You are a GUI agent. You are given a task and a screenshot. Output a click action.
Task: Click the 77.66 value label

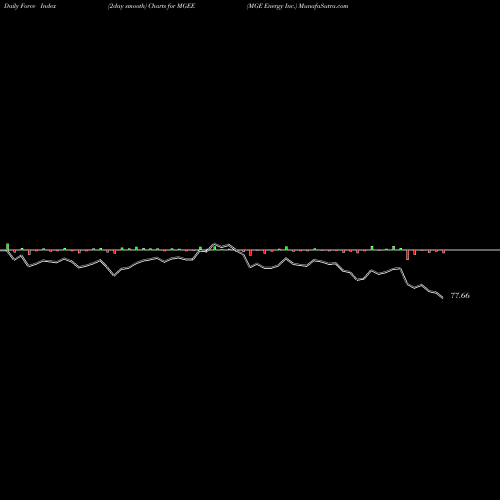pos(460,296)
